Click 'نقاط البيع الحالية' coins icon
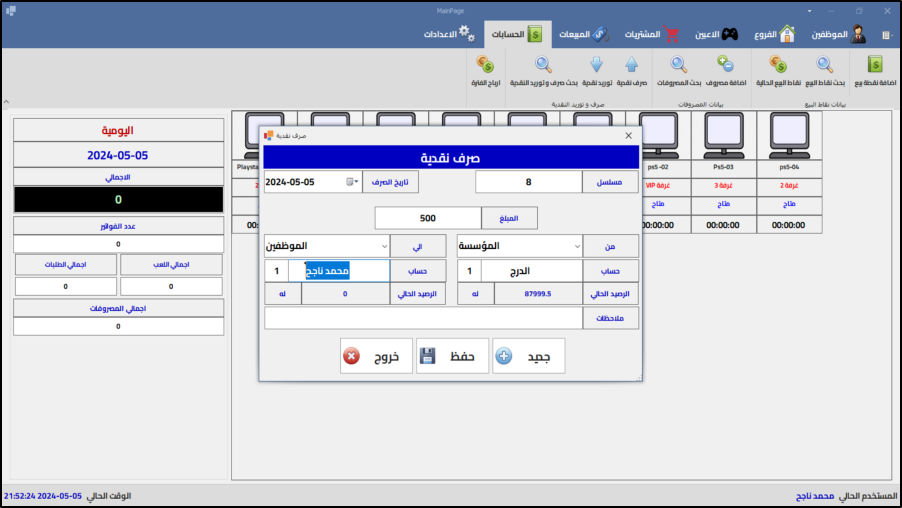Viewport: 902px width, 508px height. (777, 68)
